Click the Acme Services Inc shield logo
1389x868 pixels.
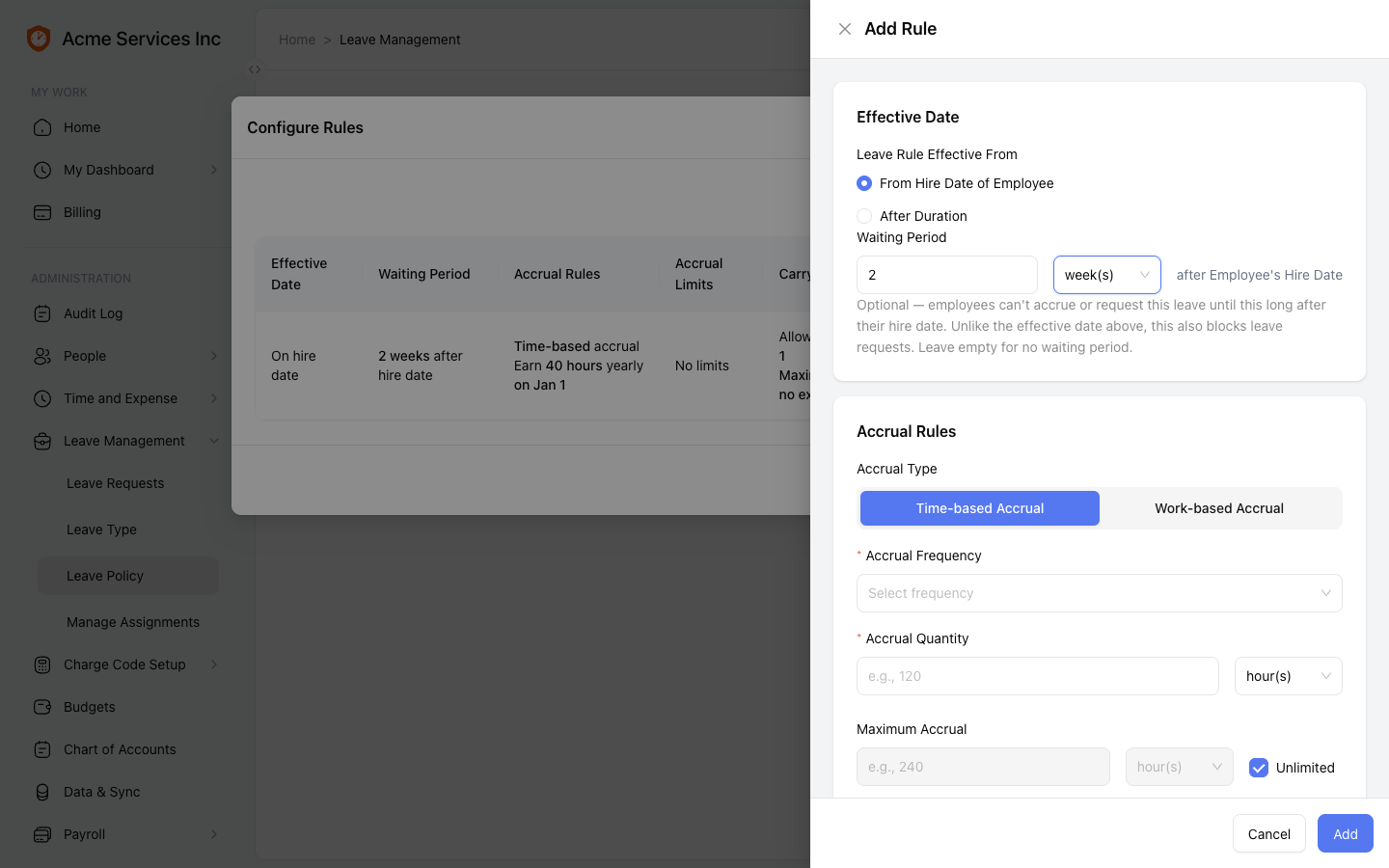click(39, 39)
